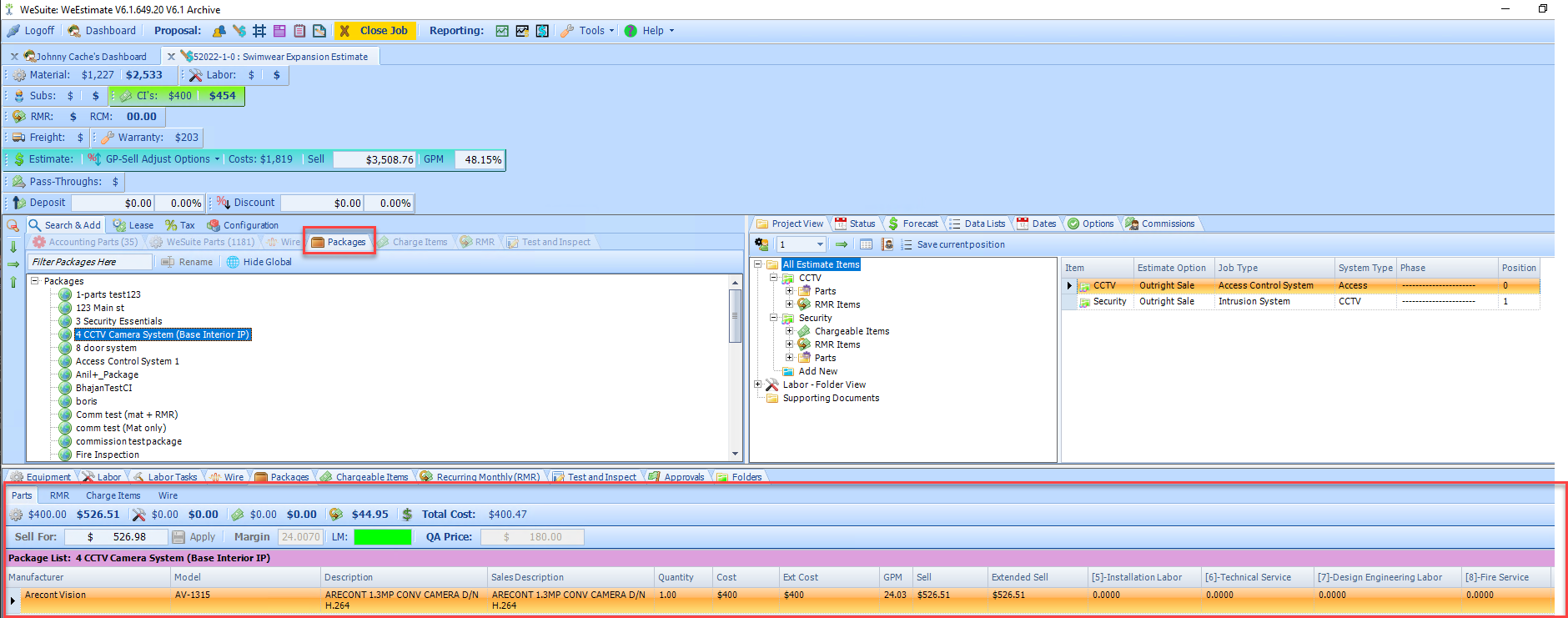Screen dimensions: 1568x618
Task: Open GP-Sell Adjust Options dropdown
Action: click(x=154, y=159)
